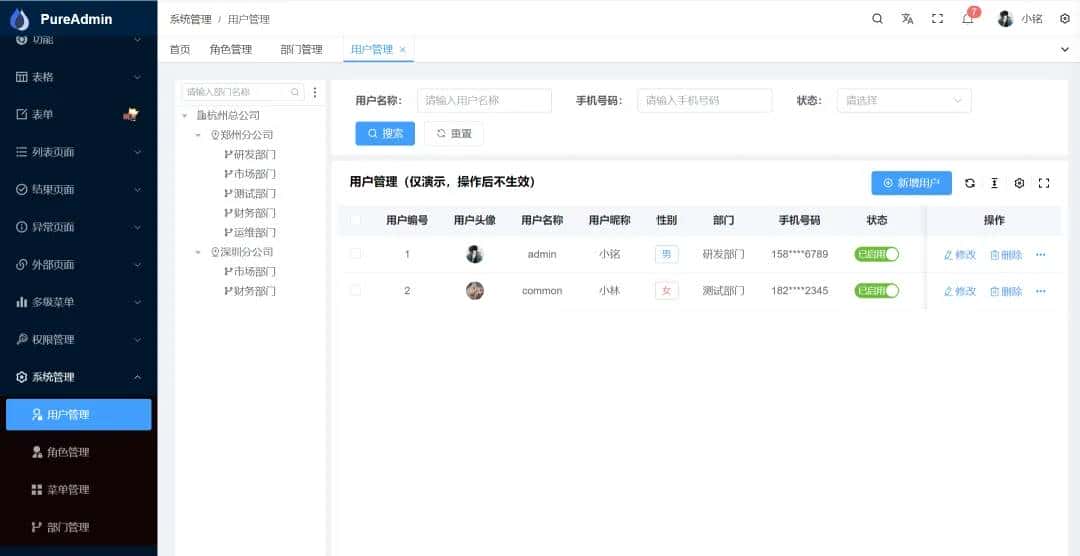Open 异常页面 sidebar menu

click(79, 227)
